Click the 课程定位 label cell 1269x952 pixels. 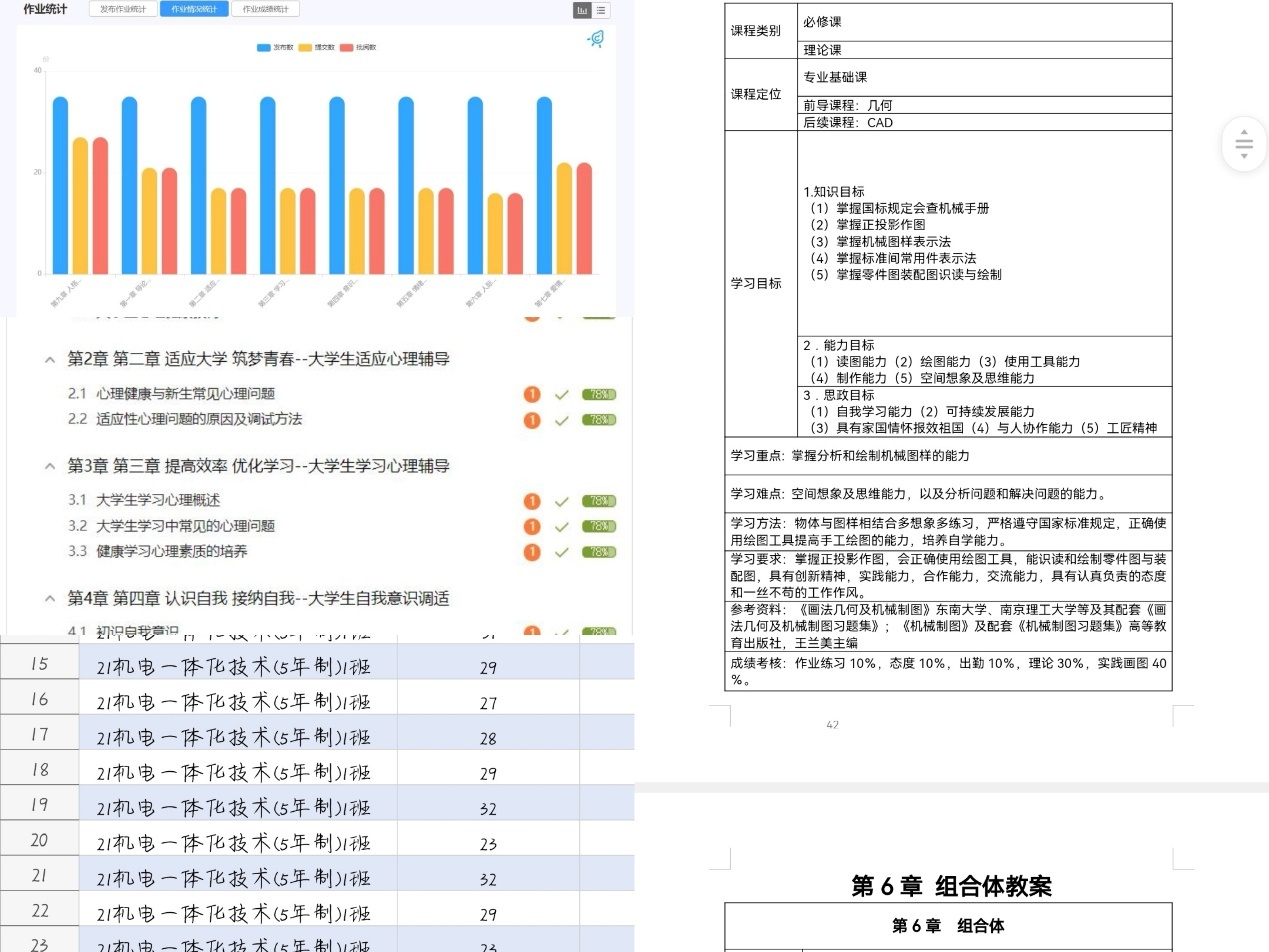(x=761, y=94)
